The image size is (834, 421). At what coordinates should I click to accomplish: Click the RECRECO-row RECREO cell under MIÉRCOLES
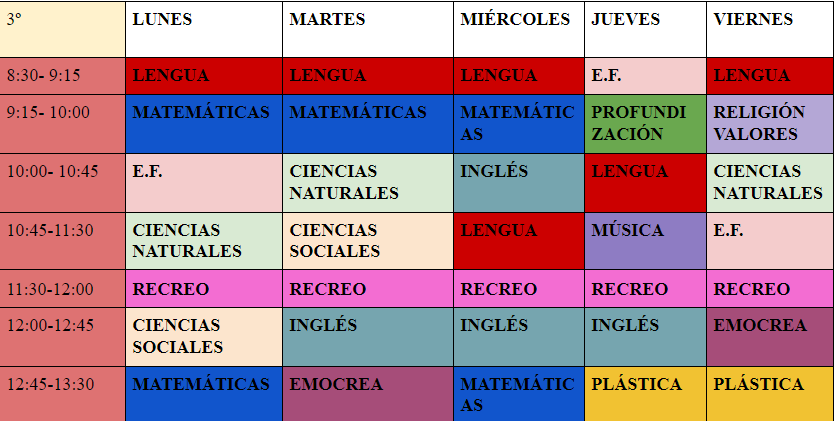518,289
